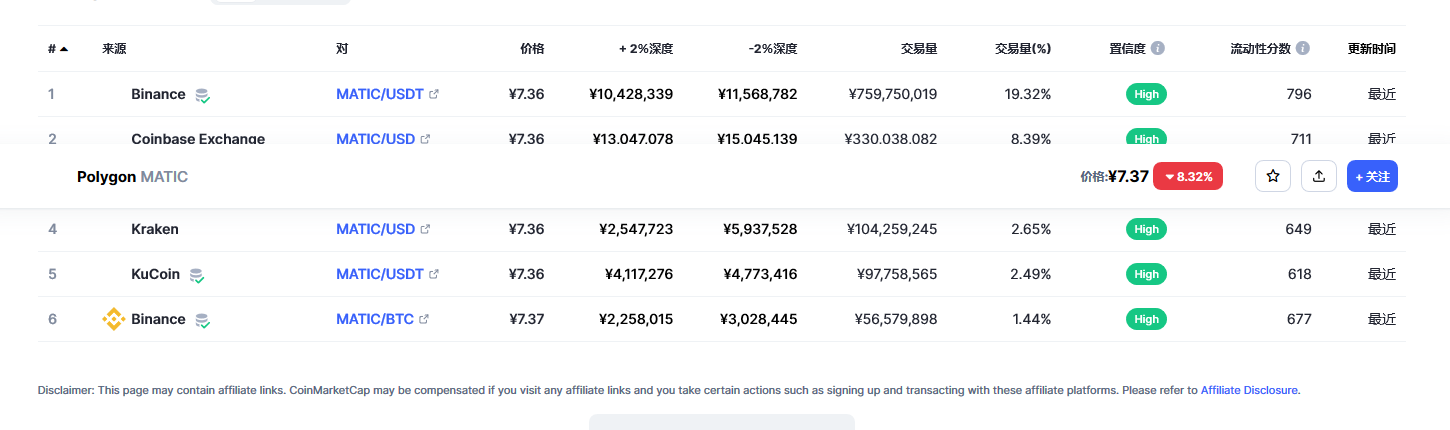Click the High confidence badge in Kraken row
The image size is (1450, 430).
[x=1146, y=229]
